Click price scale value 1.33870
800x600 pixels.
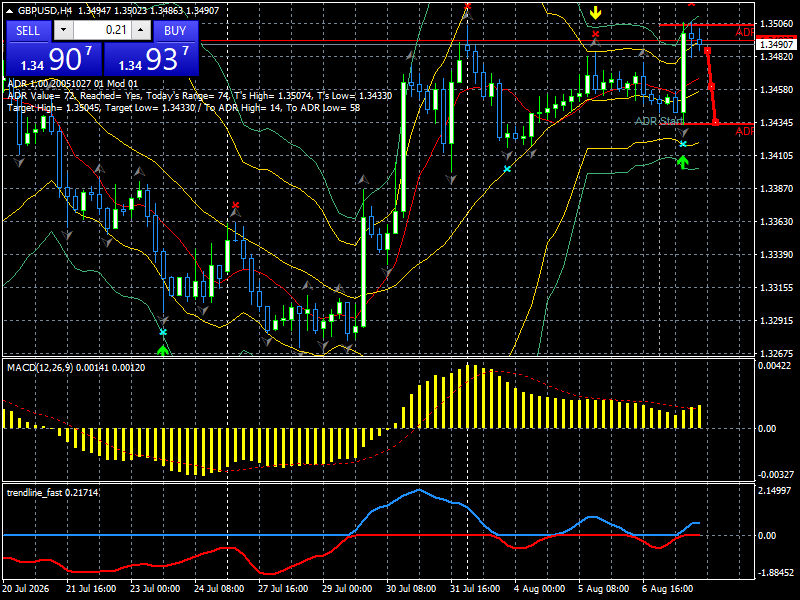click(x=777, y=188)
